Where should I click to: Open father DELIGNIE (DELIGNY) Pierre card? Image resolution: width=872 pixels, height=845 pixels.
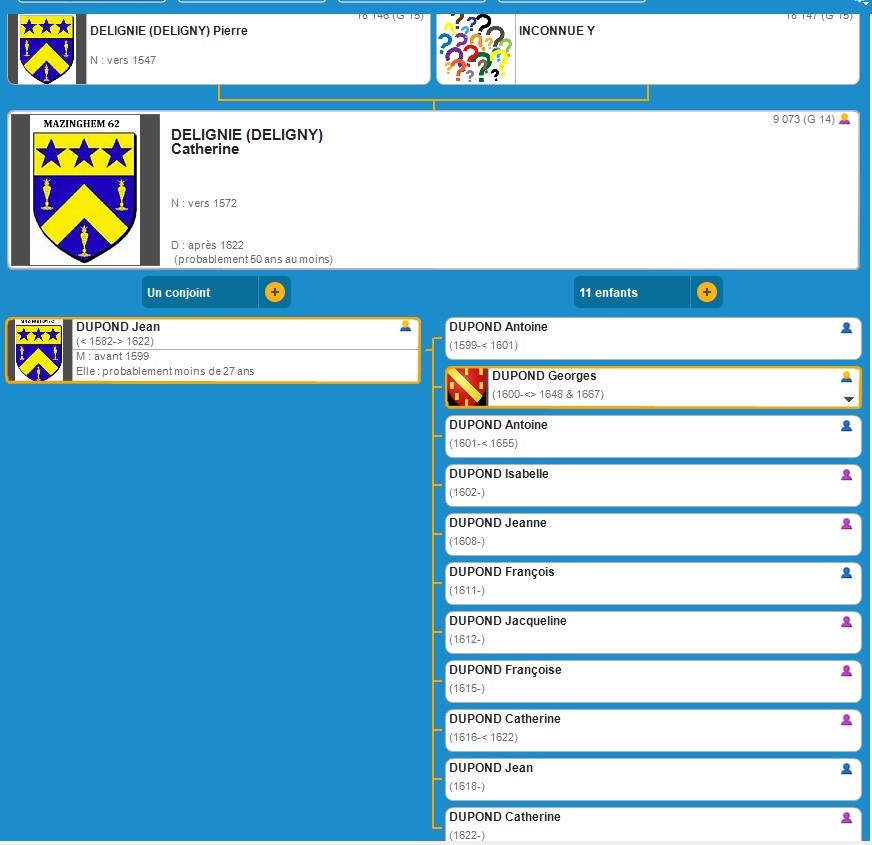tap(250, 45)
